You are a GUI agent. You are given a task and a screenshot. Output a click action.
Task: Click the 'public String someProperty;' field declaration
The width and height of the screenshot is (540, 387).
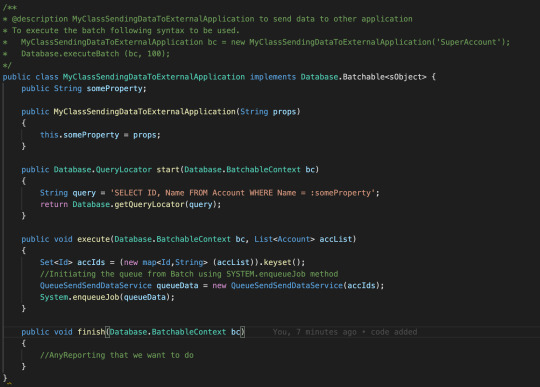pos(84,88)
